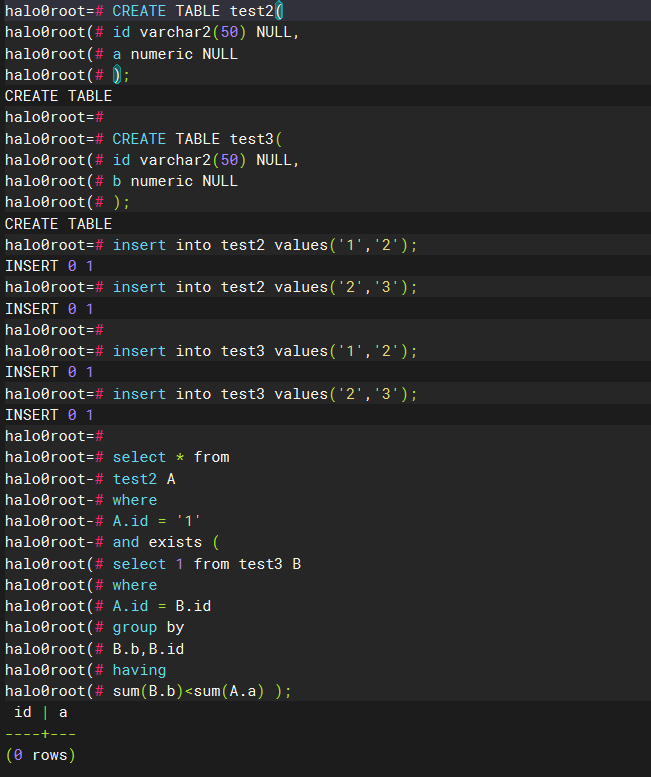Click 'select 1 from test3 B' subquery line
This screenshot has height=777, width=651.
[207, 564]
